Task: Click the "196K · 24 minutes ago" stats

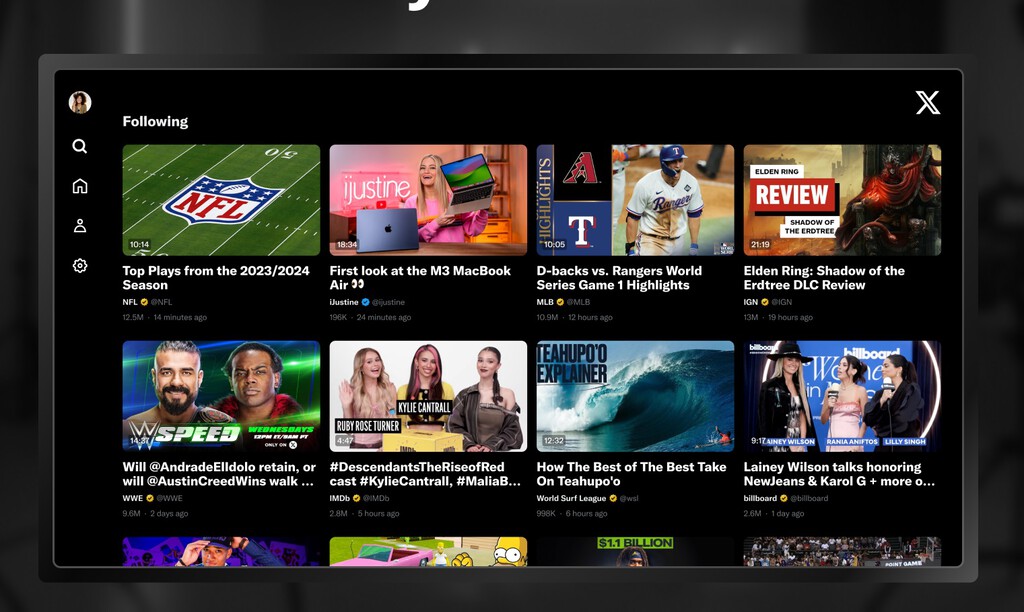Action: [x=370, y=317]
